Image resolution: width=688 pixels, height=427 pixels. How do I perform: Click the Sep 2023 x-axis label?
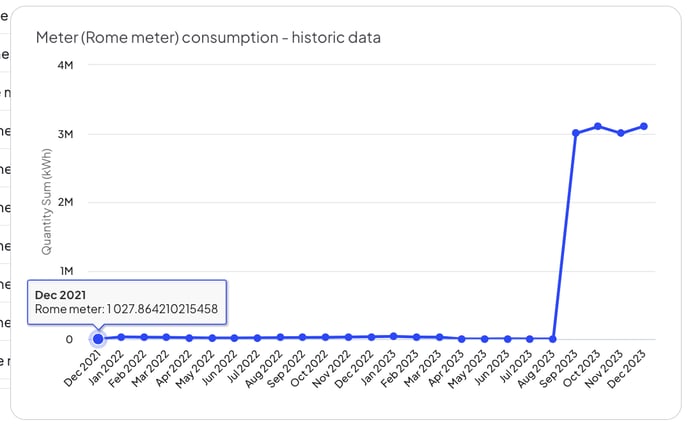tap(558, 369)
